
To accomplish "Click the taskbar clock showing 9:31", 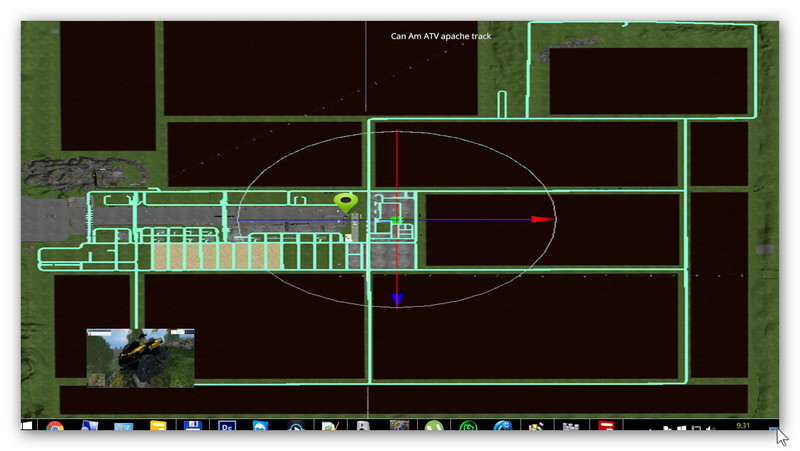I will [x=742, y=426].
